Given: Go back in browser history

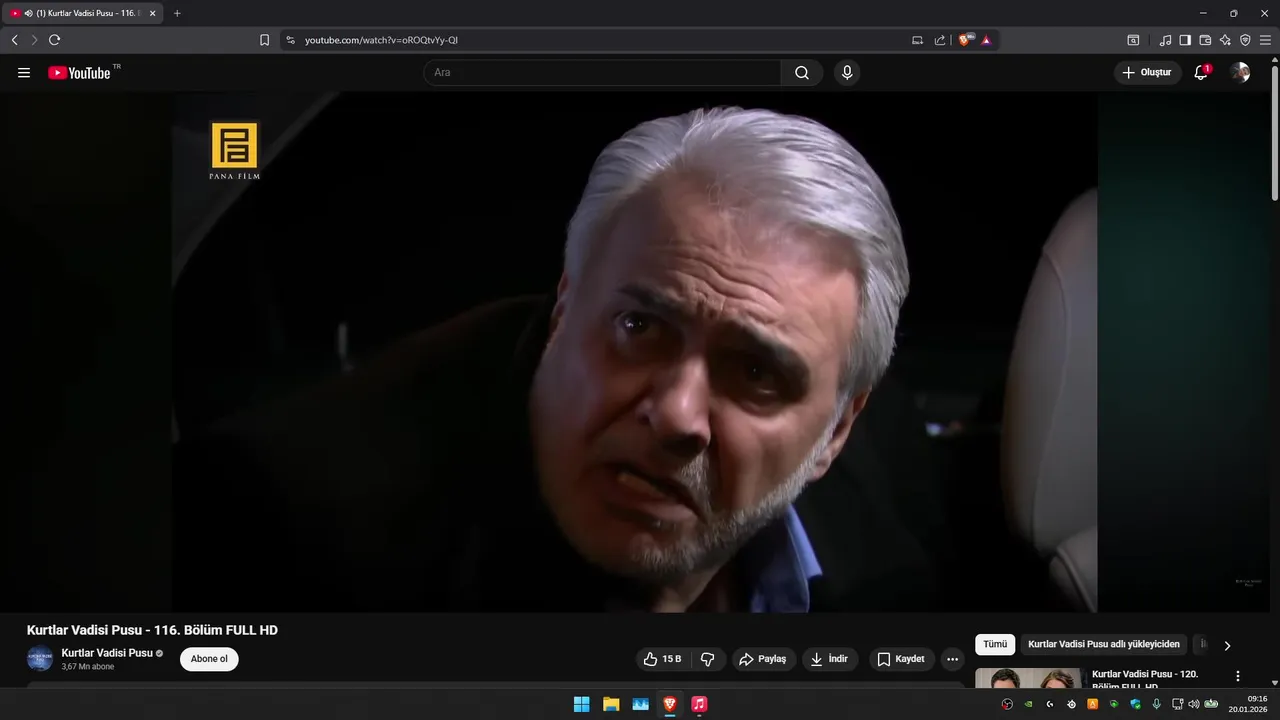Looking at the screenshot, I should pos(14,40).
